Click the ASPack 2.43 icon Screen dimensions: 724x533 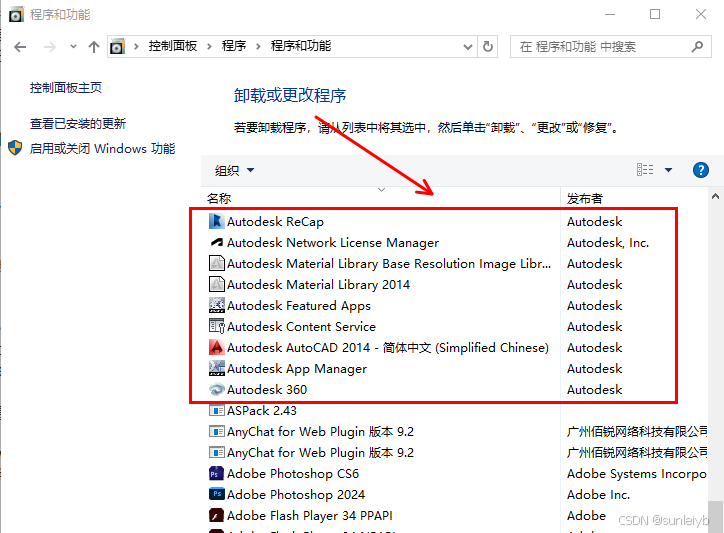(217, 411)
